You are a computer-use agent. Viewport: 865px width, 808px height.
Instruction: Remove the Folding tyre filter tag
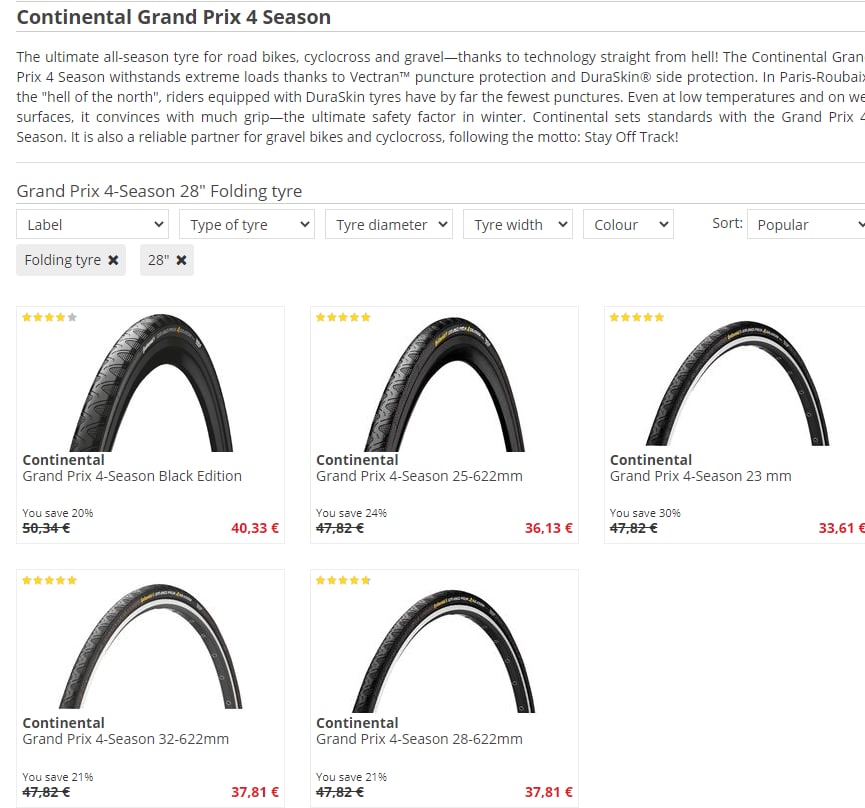click(113, 260)
